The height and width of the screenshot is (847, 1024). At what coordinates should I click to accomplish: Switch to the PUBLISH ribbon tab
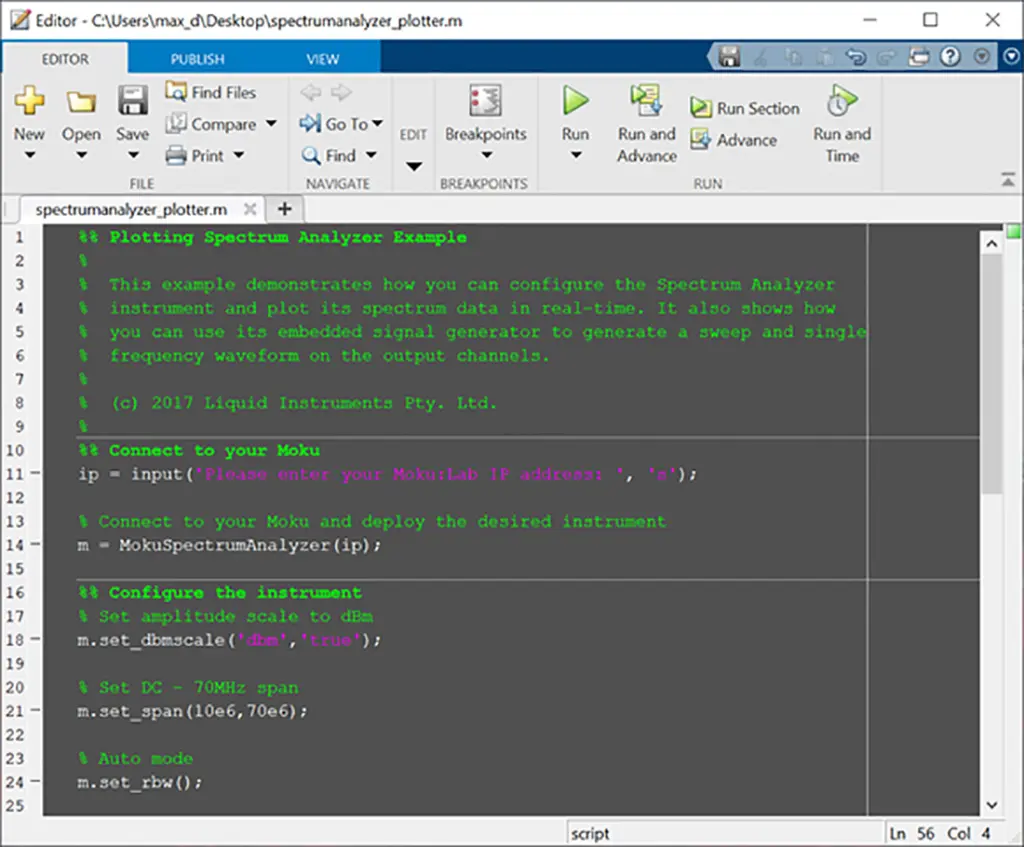click(196, 58)
